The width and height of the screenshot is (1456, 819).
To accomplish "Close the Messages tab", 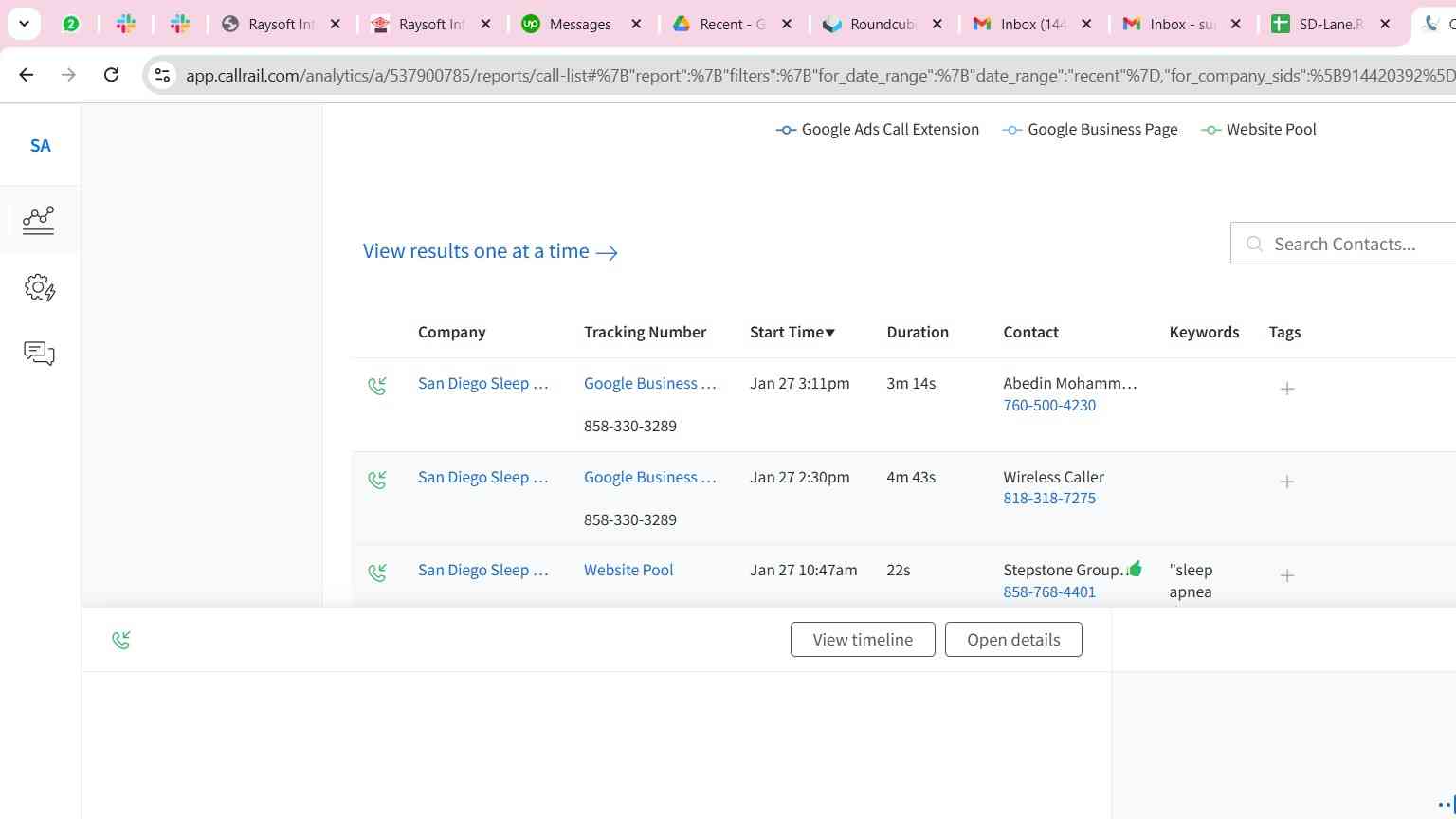I will (636, 25).
